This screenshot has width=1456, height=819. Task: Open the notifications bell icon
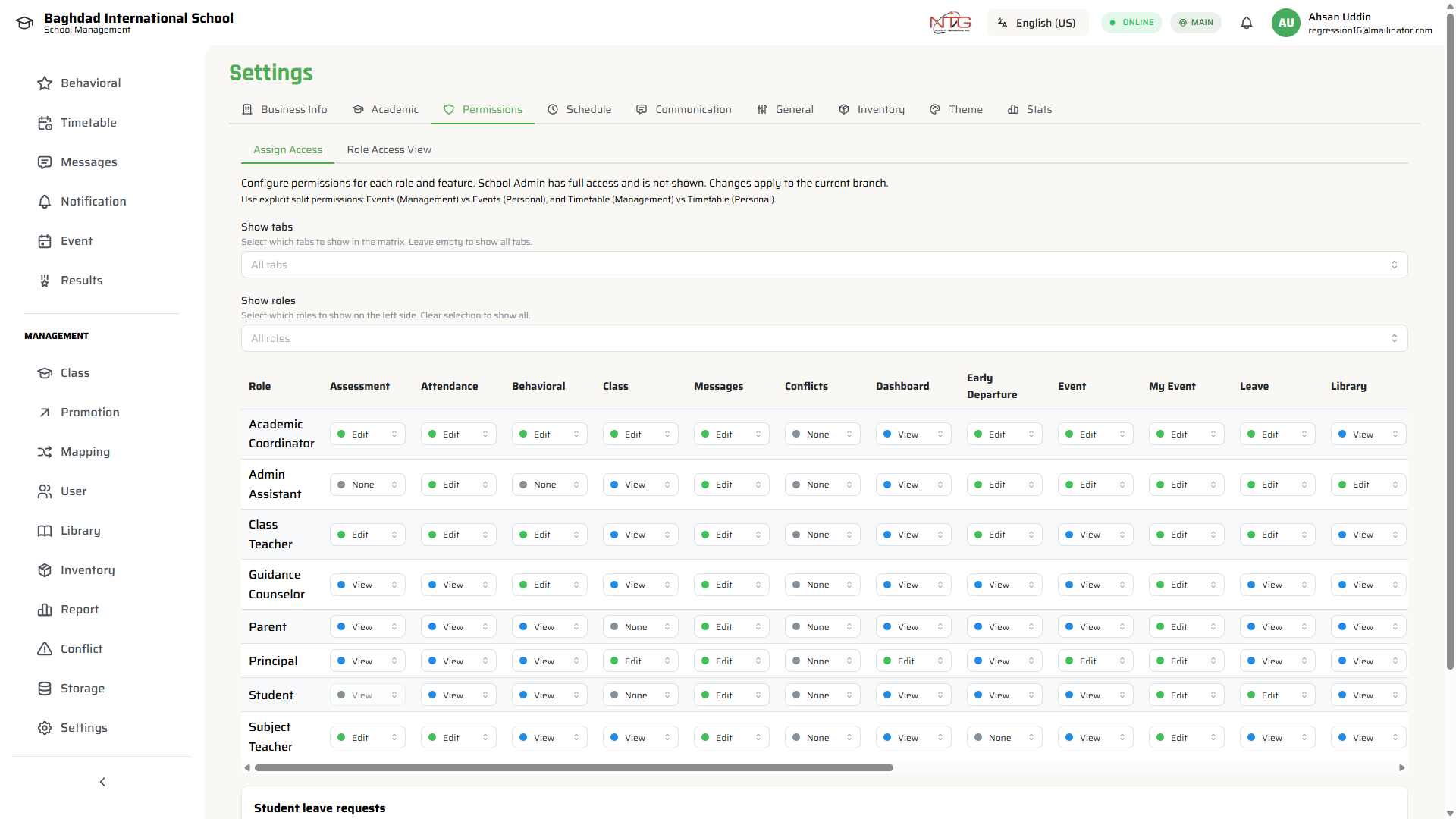pos(1247,23)
